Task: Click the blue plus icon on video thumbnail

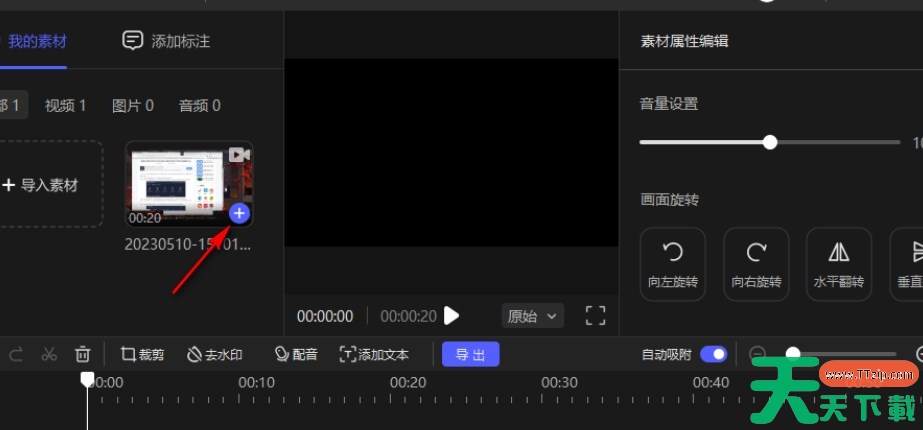Action: click(x=239, y=213)
